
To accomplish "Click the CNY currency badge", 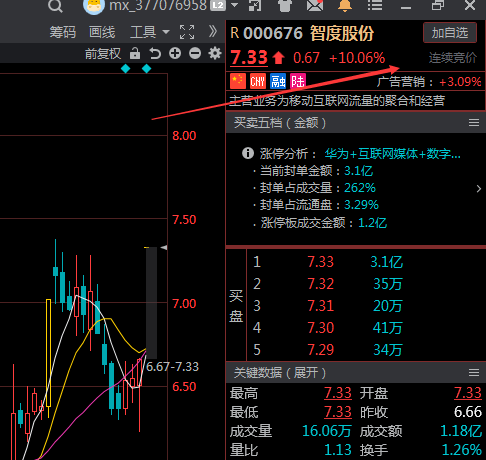I will [258, 81].
